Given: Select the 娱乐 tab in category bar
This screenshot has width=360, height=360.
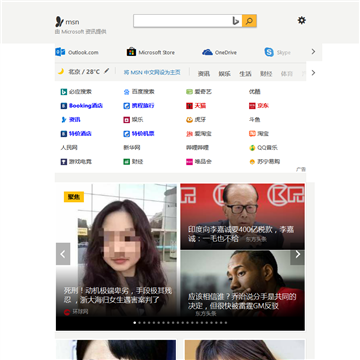Looking at the screenshot, I should (x=224, y=74).
